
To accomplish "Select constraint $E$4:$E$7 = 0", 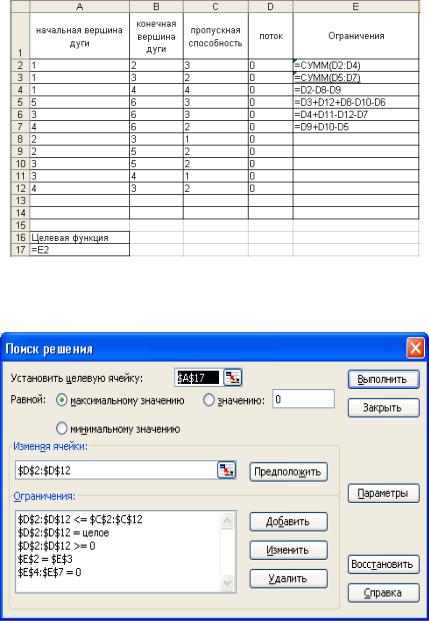I will point(49,572).
